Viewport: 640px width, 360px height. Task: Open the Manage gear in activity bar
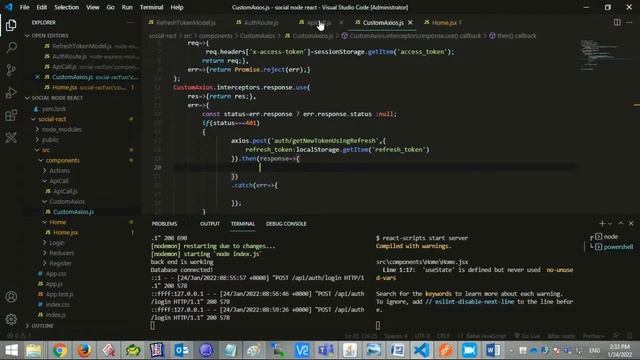pyautogui.click(x=11, y=319)
